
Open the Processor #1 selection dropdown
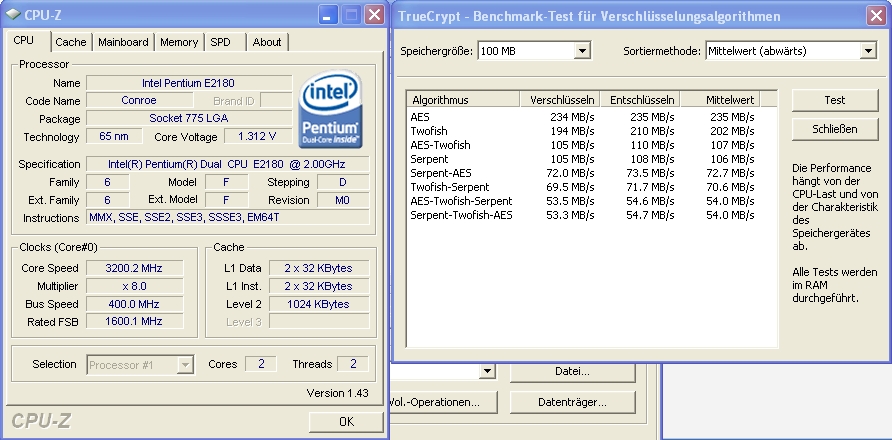click(140, 365)
